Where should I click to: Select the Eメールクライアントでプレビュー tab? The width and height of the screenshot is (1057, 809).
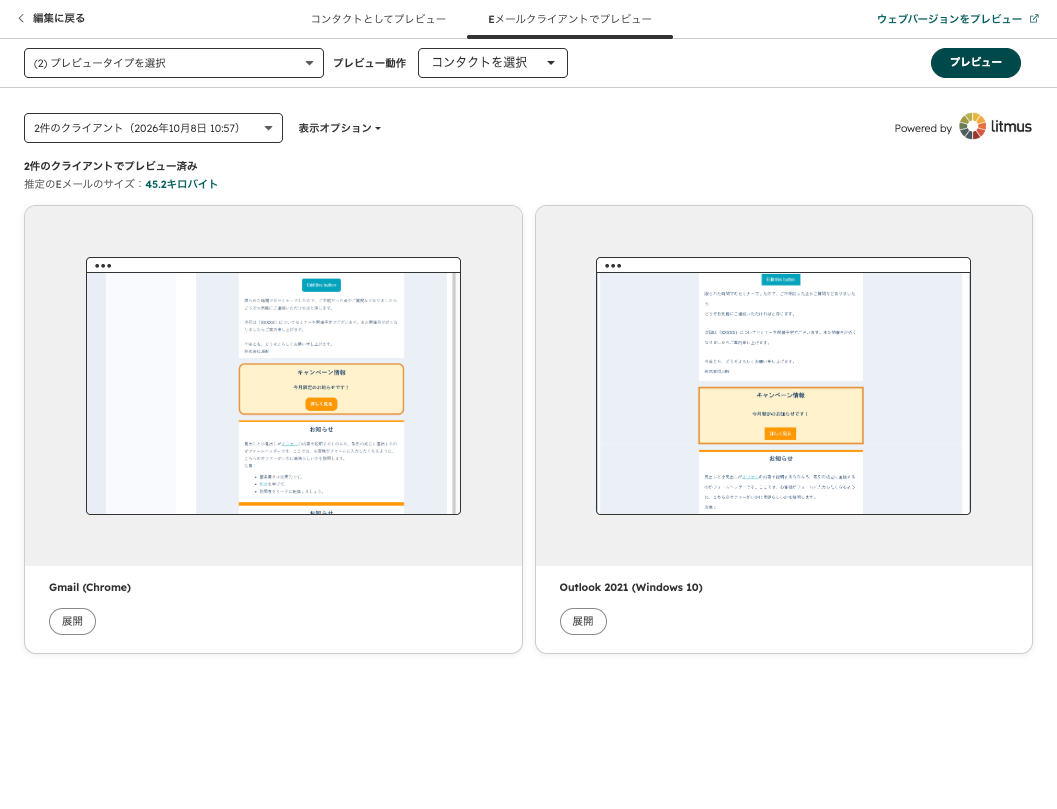tap(570, 19)
